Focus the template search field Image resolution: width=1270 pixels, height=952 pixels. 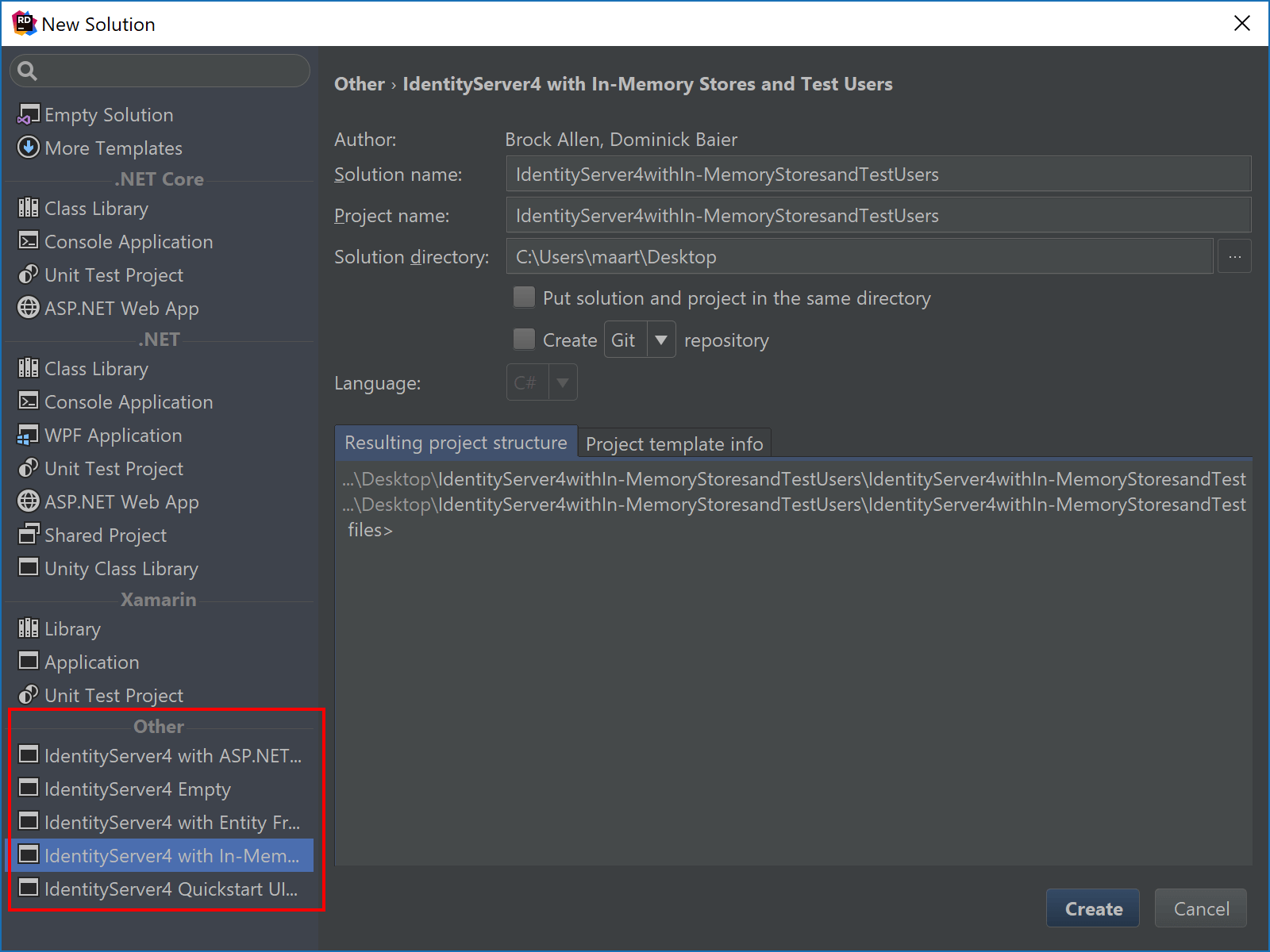160,71
